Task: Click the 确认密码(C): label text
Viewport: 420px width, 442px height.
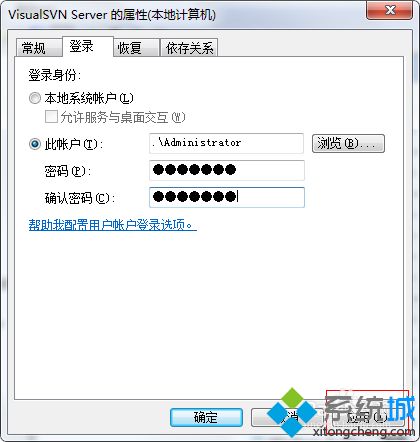Action: [x=80, y=198]
